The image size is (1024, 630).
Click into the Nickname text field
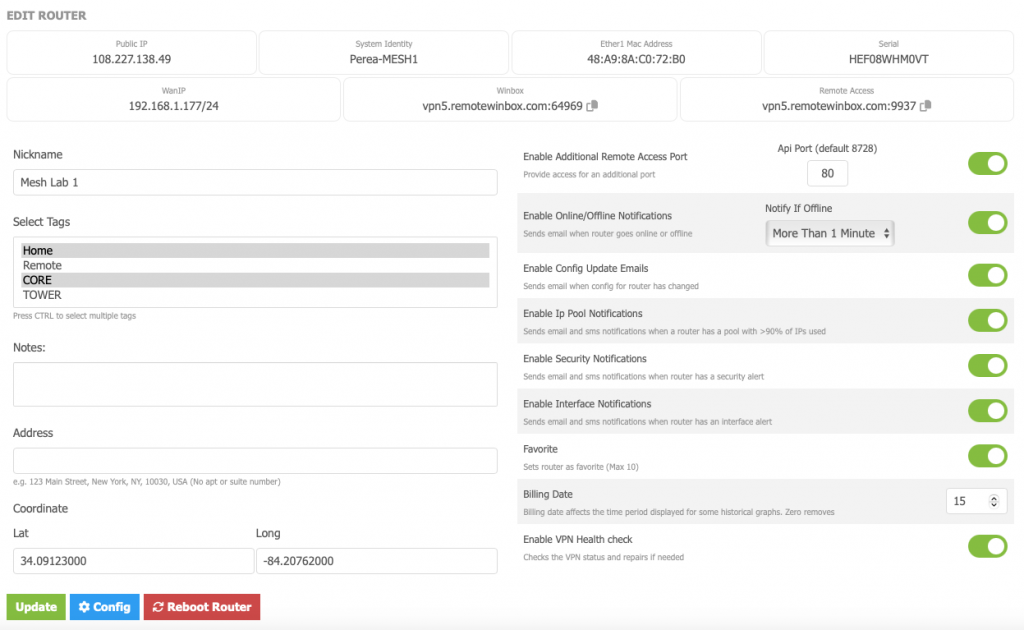tap(255, 182)
